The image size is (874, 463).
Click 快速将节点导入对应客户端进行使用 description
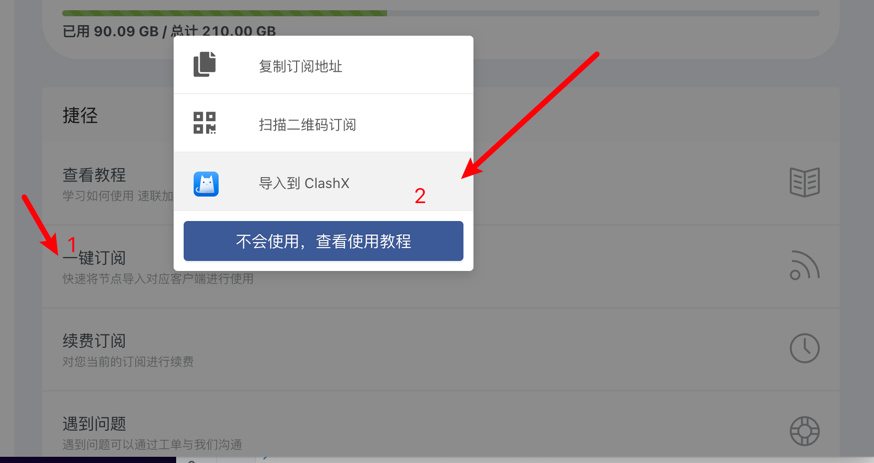158,279
